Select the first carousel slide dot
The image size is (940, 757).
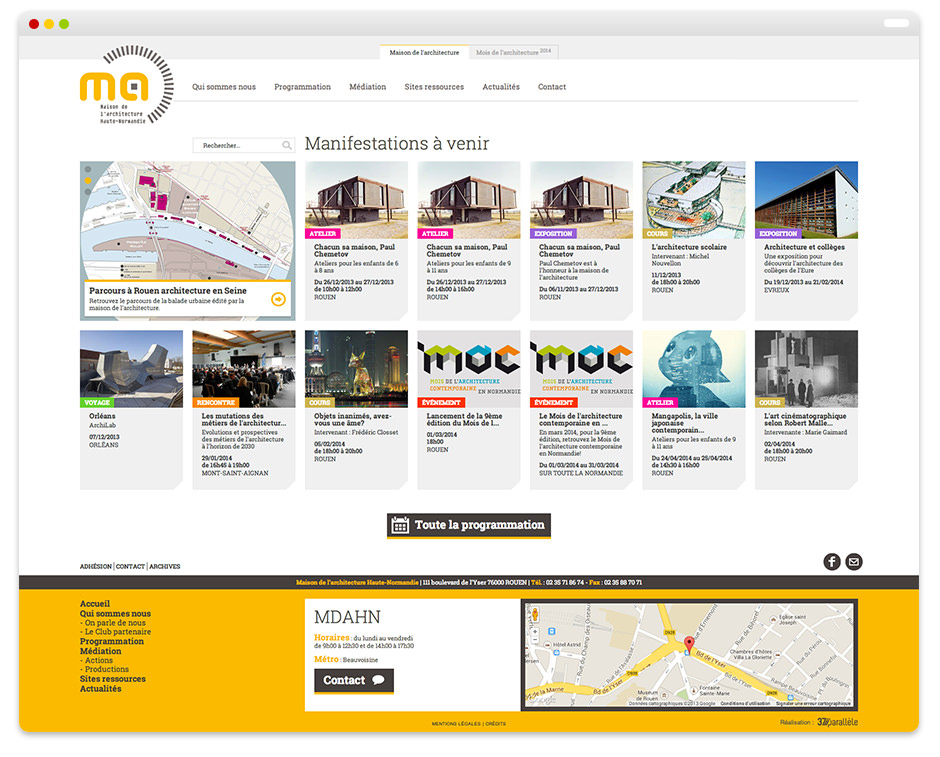click(x=88, y=170)
